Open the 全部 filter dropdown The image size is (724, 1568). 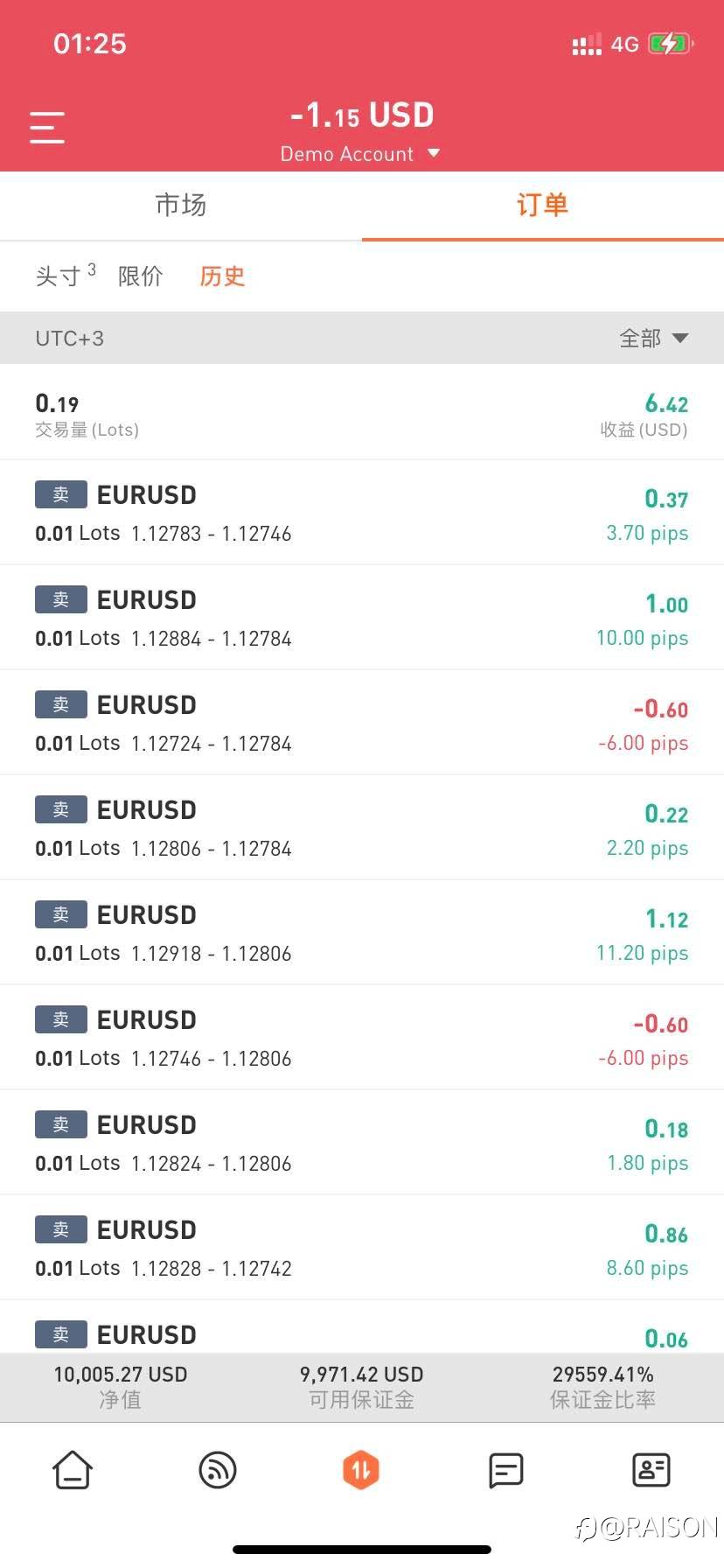[653, 339]
